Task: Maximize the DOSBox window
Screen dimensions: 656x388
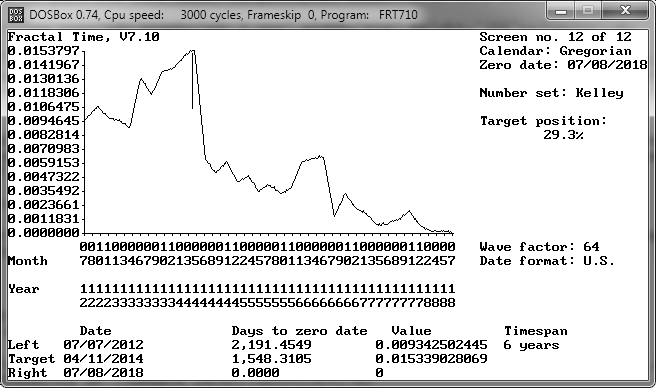Action: point(588,11)
